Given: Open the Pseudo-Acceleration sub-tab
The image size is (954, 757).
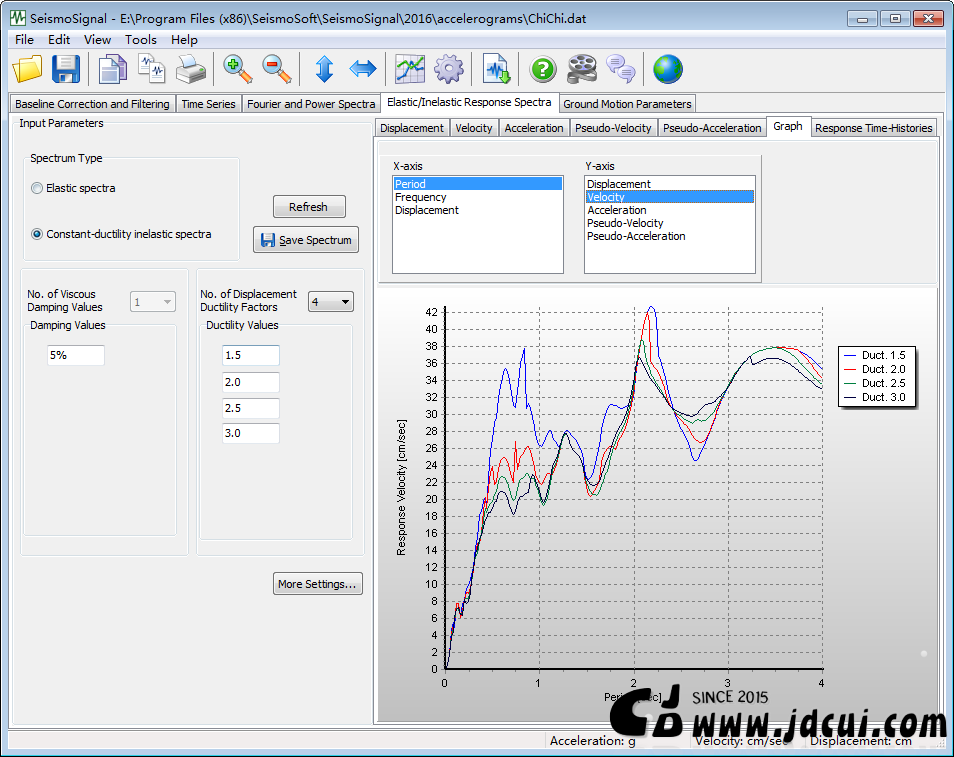Looking at the screenshot, I should [712, 128].
